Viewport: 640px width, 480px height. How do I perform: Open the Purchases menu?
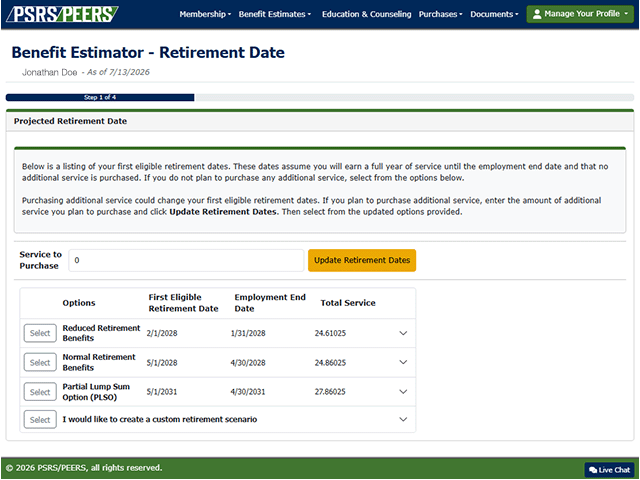pyautogui.click(x=441, y=14)
